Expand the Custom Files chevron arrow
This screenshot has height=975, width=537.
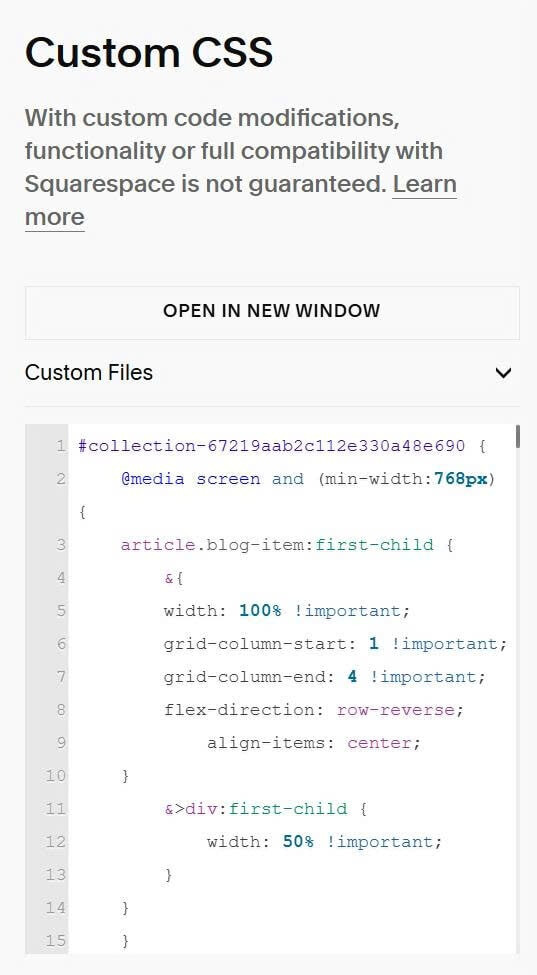(503, 373)
